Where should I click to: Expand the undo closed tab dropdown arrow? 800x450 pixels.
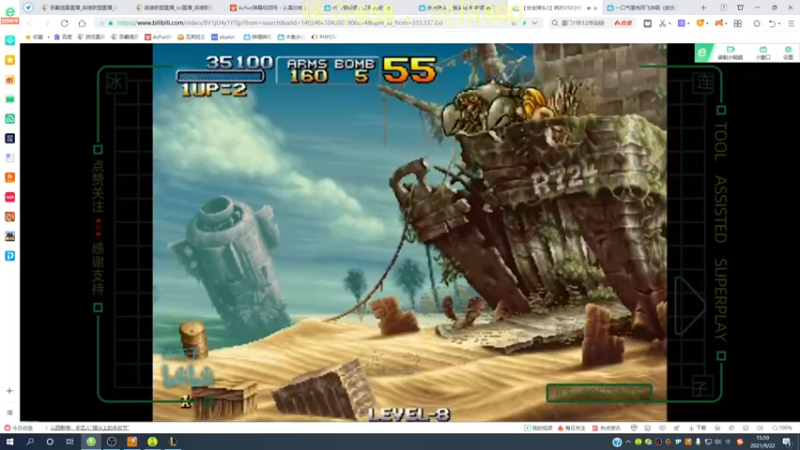coord(779,23)
